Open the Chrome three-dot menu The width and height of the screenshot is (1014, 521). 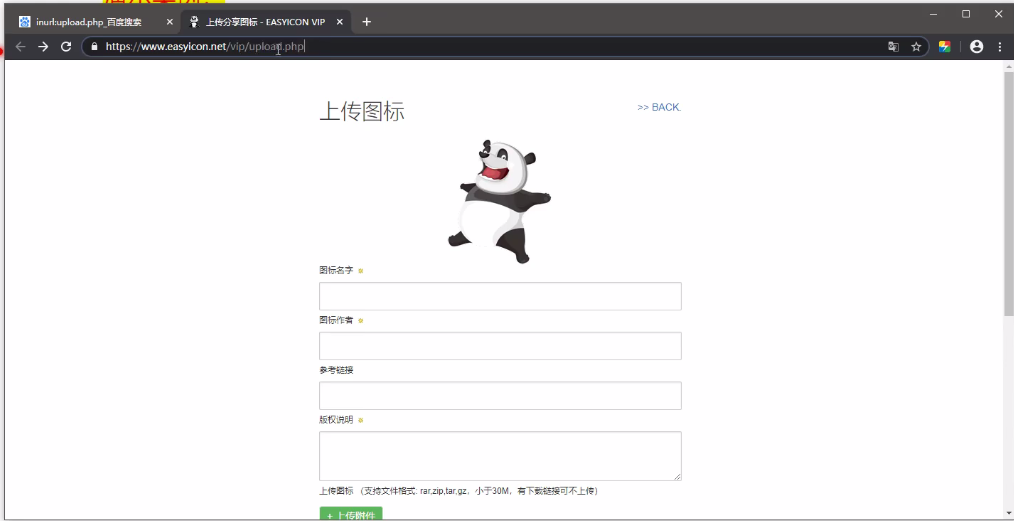click(x=999, y=46)
